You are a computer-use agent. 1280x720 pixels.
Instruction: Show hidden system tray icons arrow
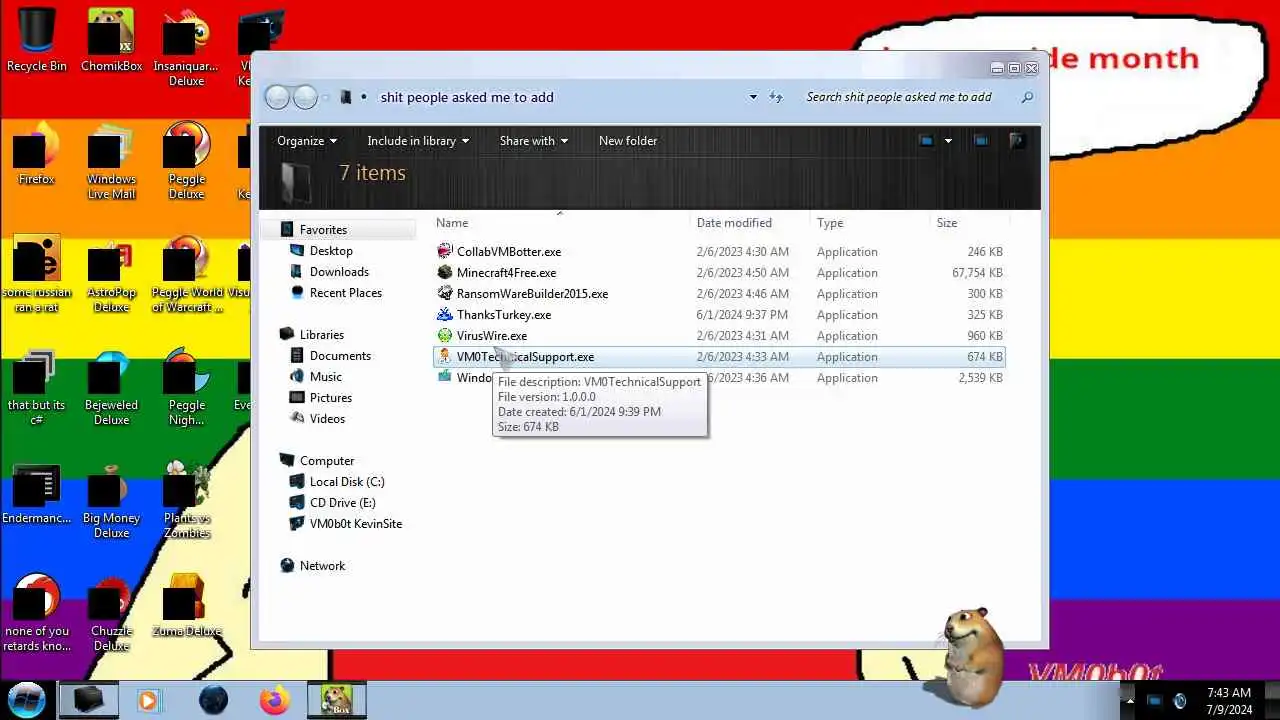click(1130, 701)
